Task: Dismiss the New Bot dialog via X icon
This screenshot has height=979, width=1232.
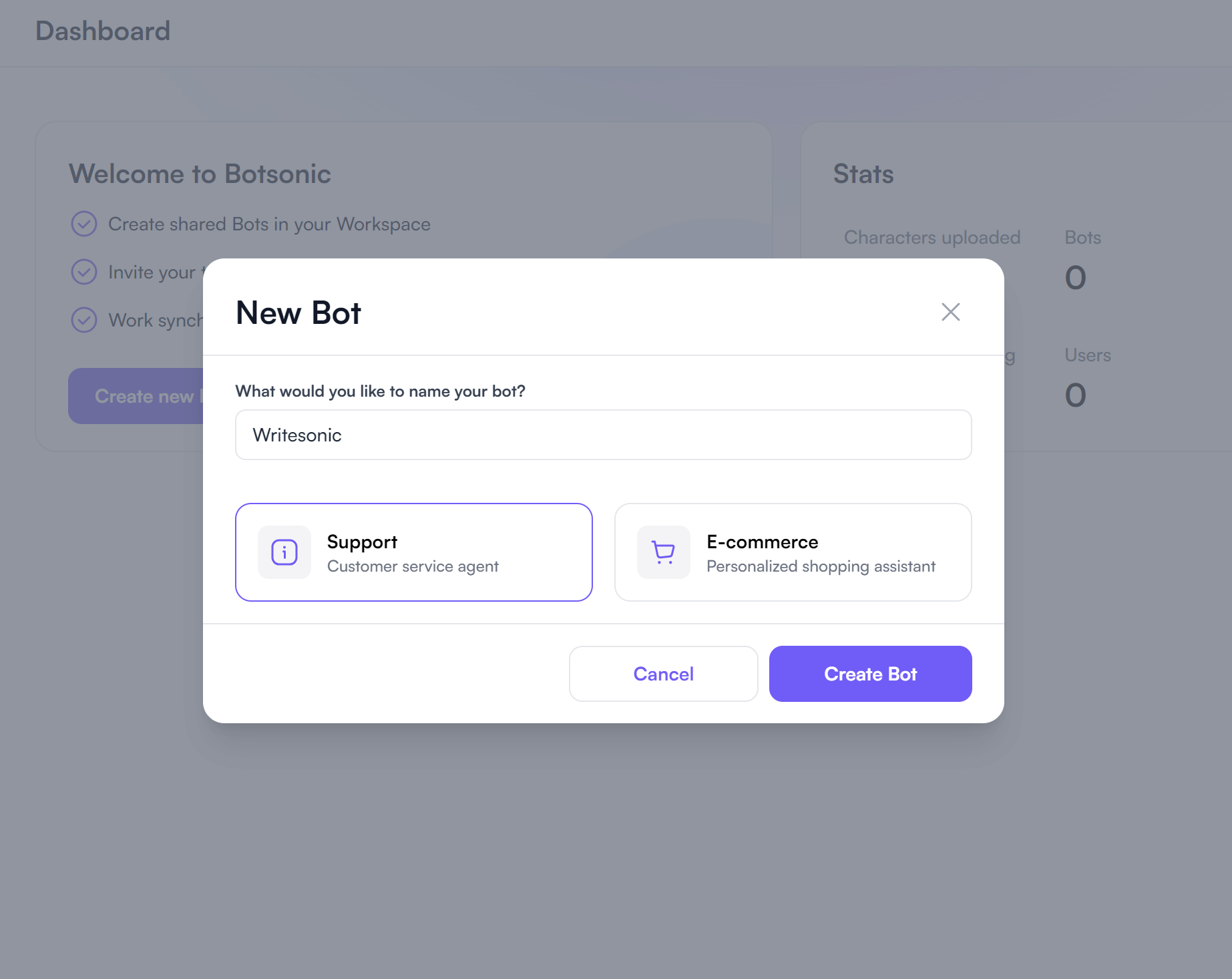Action: click(950, 312)
